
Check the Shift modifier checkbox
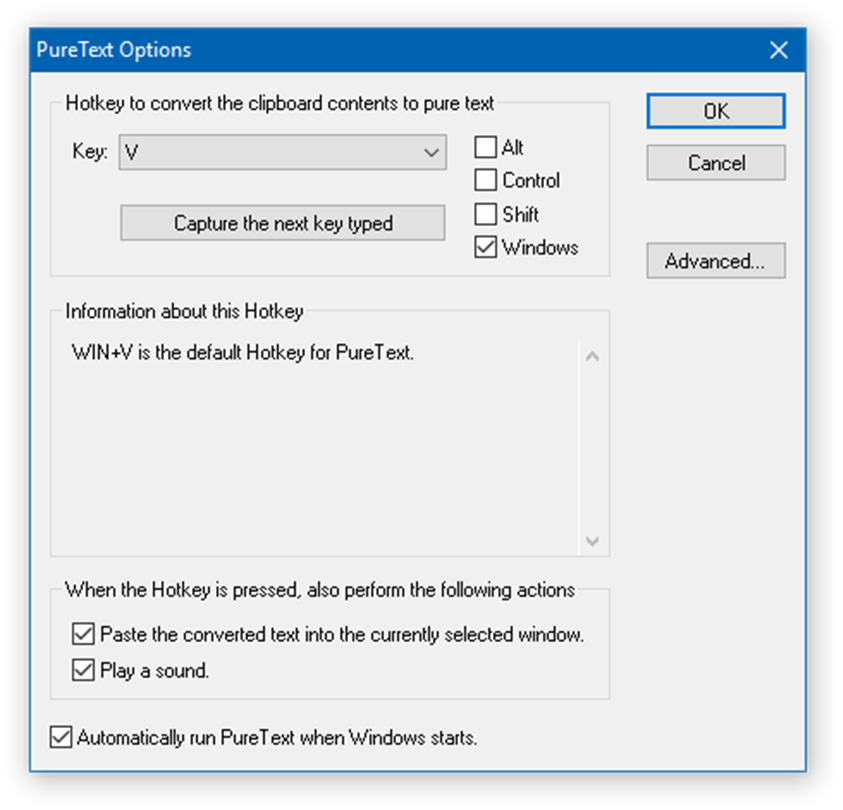click(486, 214)
